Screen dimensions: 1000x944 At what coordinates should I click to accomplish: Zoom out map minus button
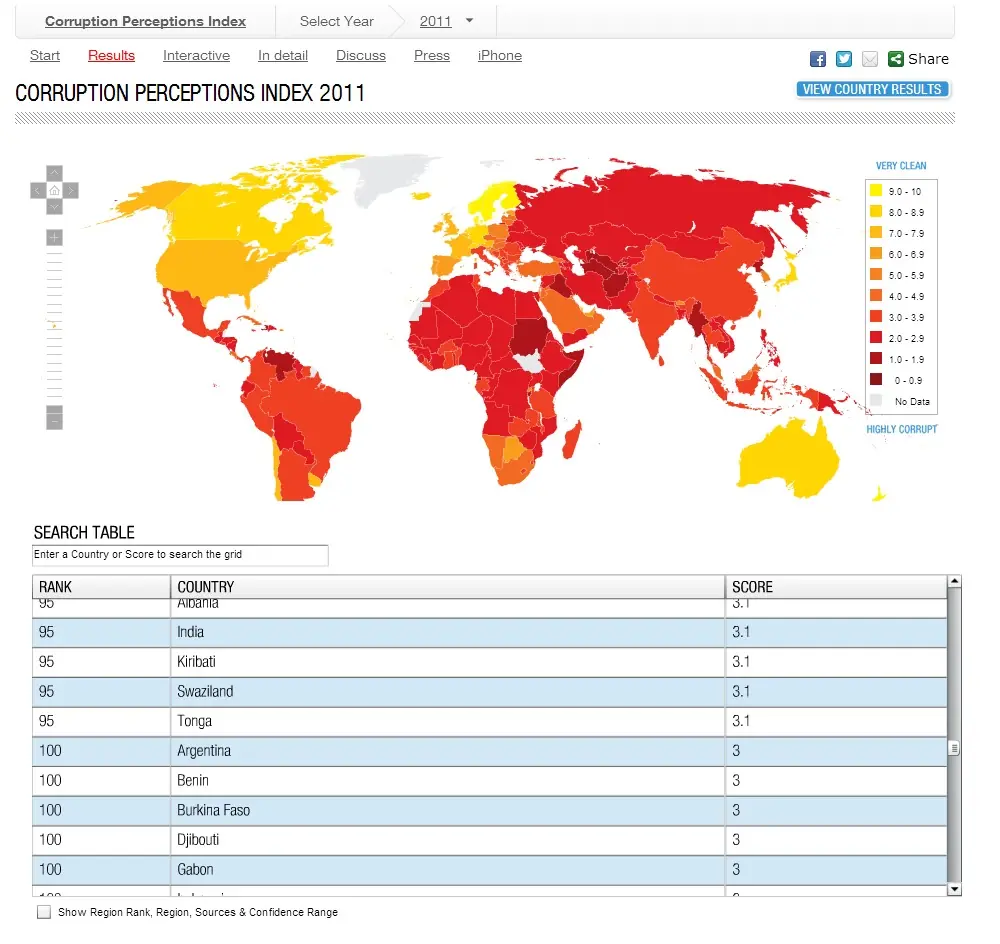click(55, 422)
